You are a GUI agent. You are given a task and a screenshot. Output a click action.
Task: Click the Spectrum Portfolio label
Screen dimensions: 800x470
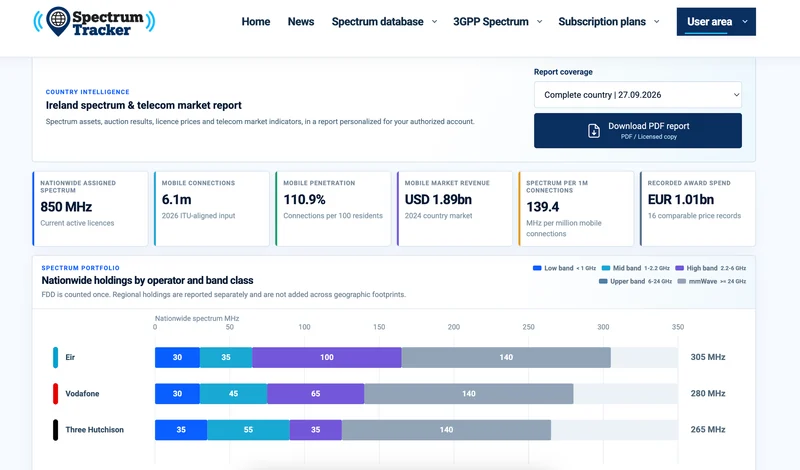[81, 268]
